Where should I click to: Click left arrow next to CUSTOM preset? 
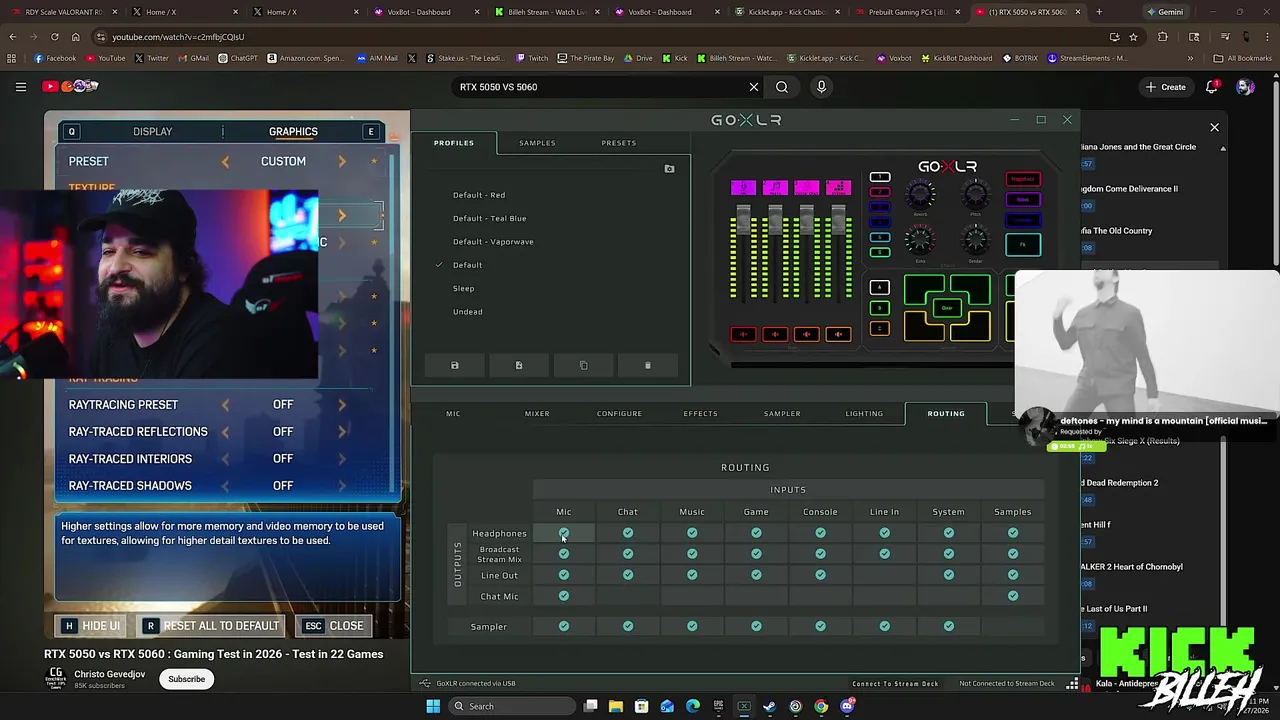pyautogui.click(x=225, y=161)
